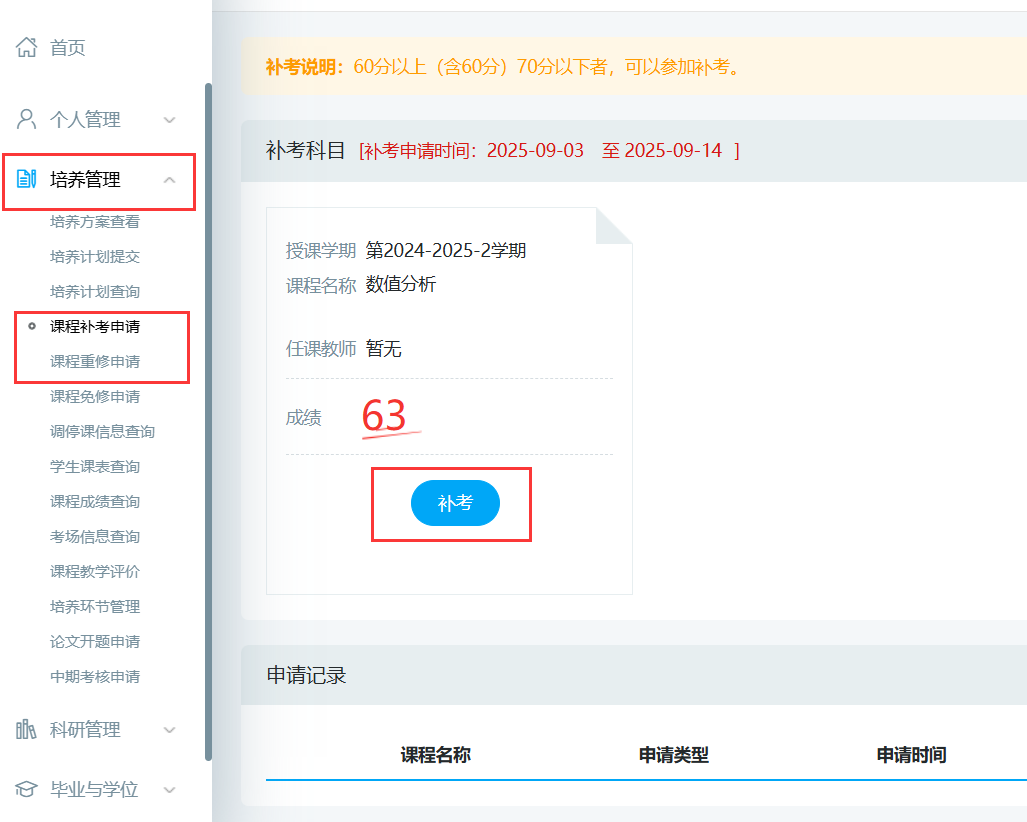
Task: Open 课程重修申请 in the sidebar
Action: [95, 361]
